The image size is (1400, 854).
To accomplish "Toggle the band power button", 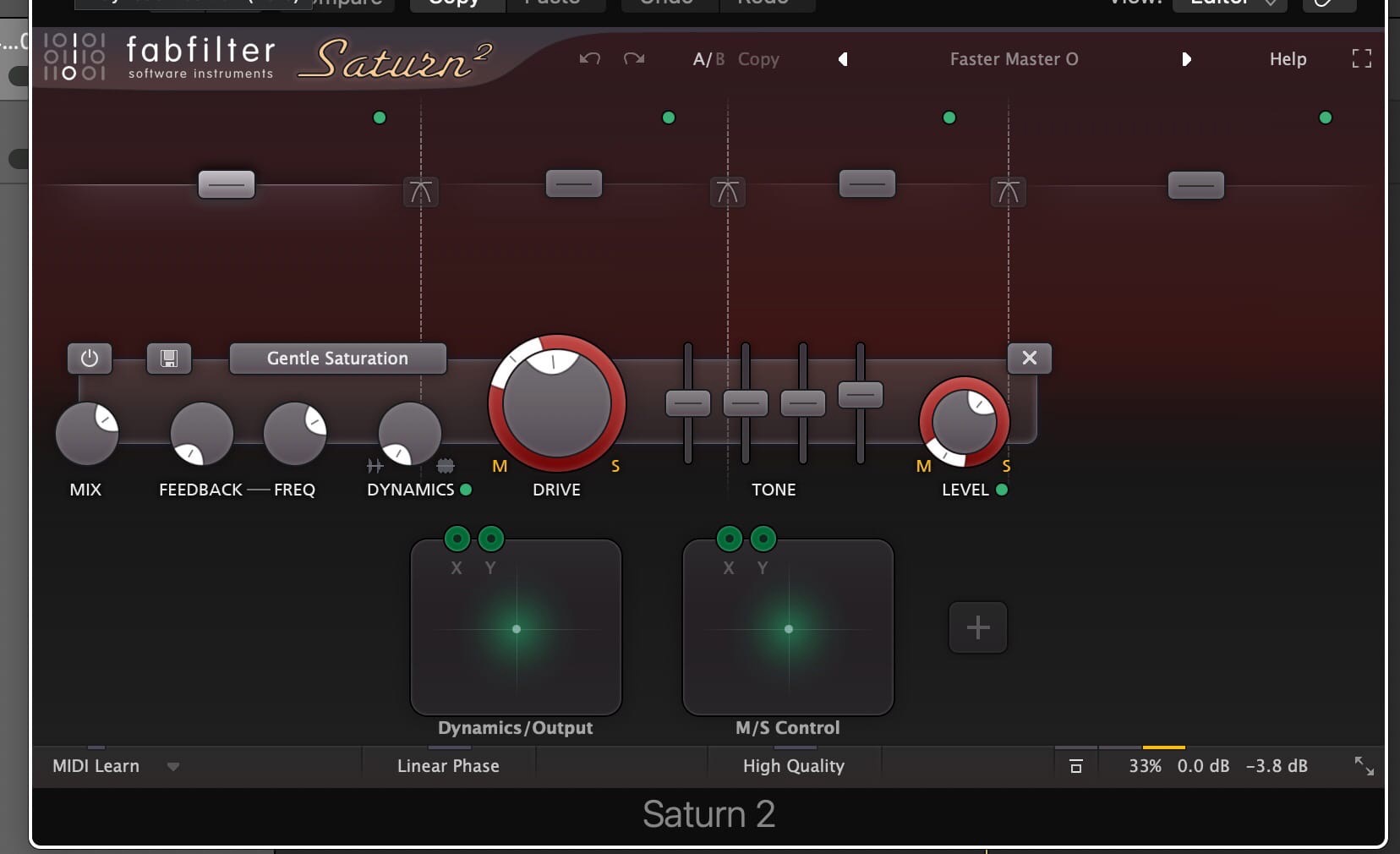I will [x=90, y=359].
